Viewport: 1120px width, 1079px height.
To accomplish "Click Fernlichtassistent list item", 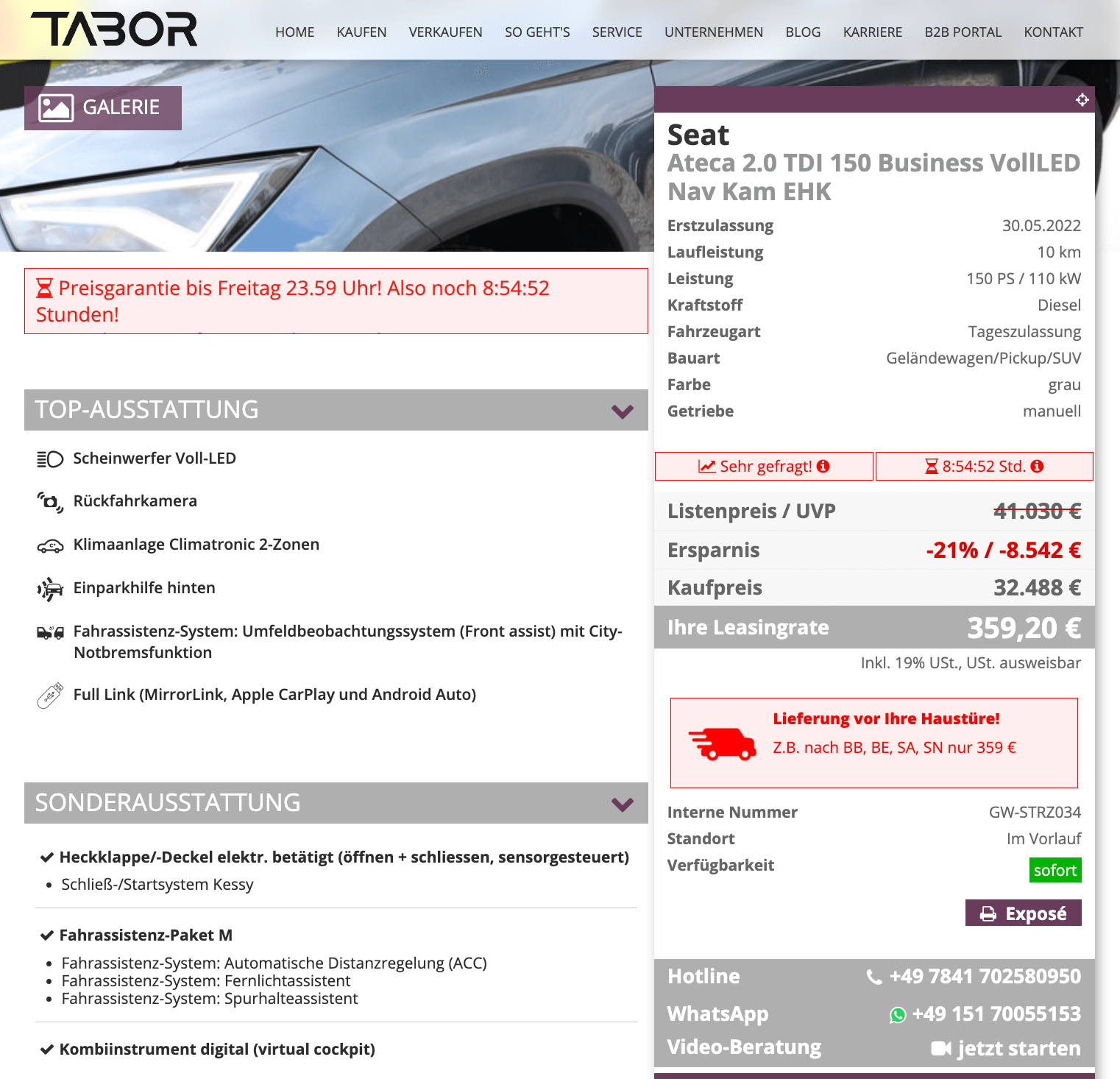I will point(206,980).
